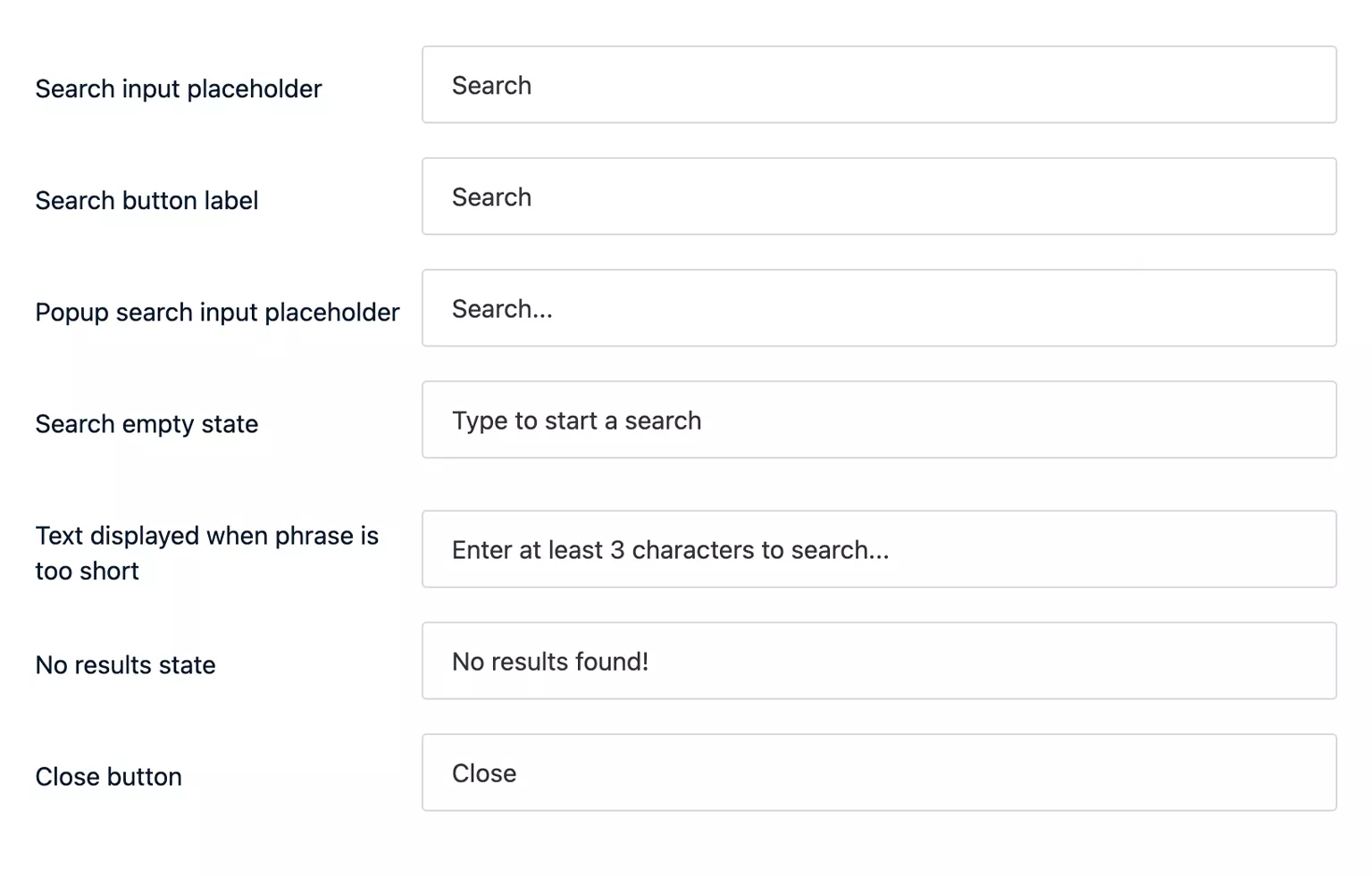
Task: Click the second 'Search' value field
Action: coord(878,196)
